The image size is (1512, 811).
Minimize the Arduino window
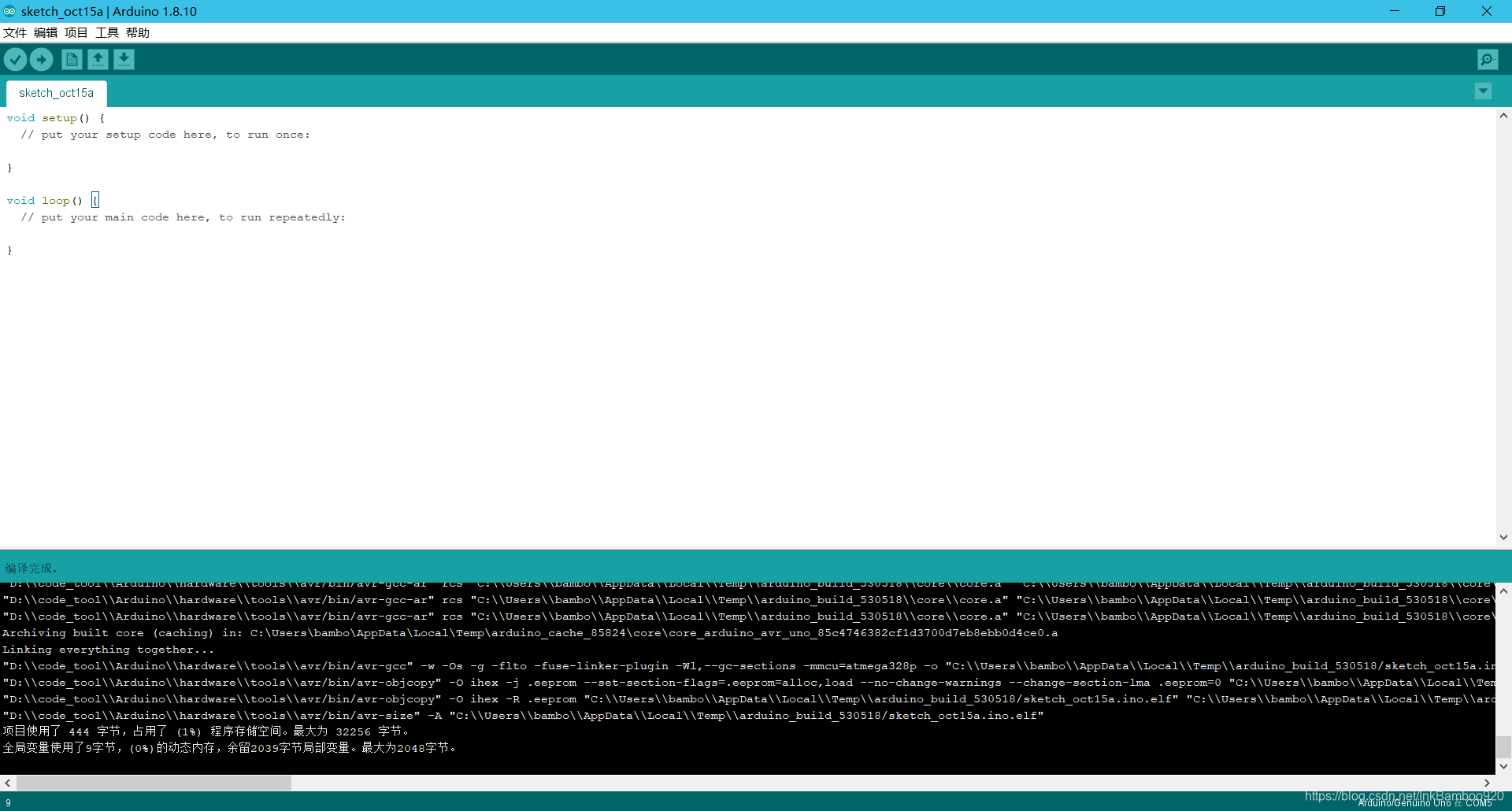[1395, 11]
